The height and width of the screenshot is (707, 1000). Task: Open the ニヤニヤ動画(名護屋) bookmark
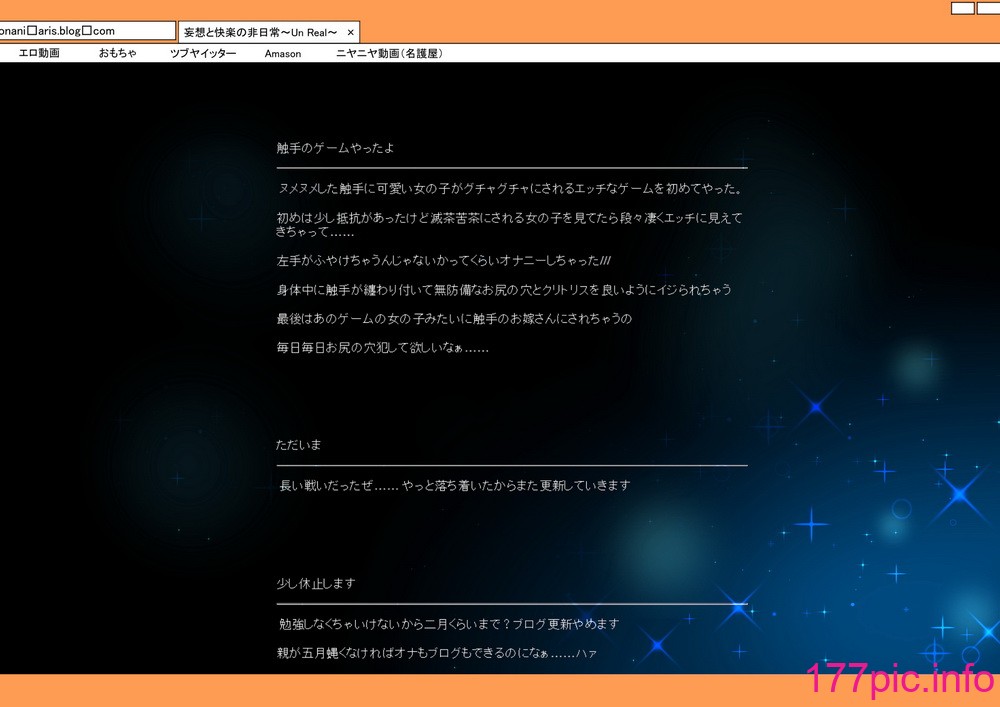[389, 54]
